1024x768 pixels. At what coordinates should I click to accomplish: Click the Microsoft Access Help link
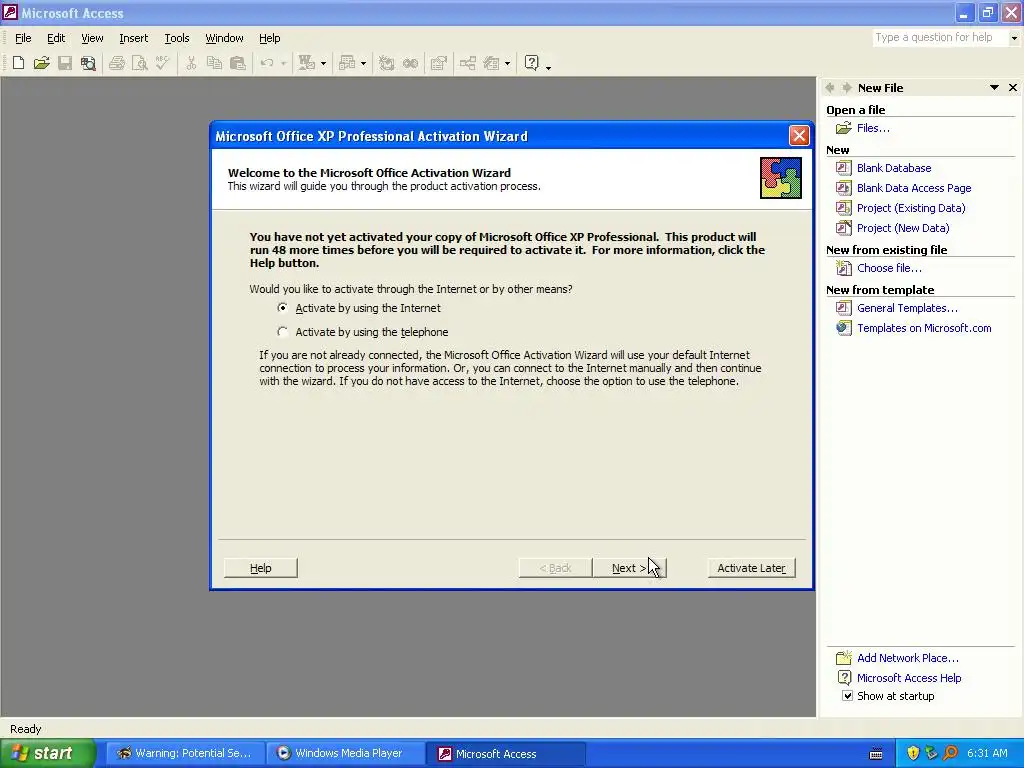909,678
